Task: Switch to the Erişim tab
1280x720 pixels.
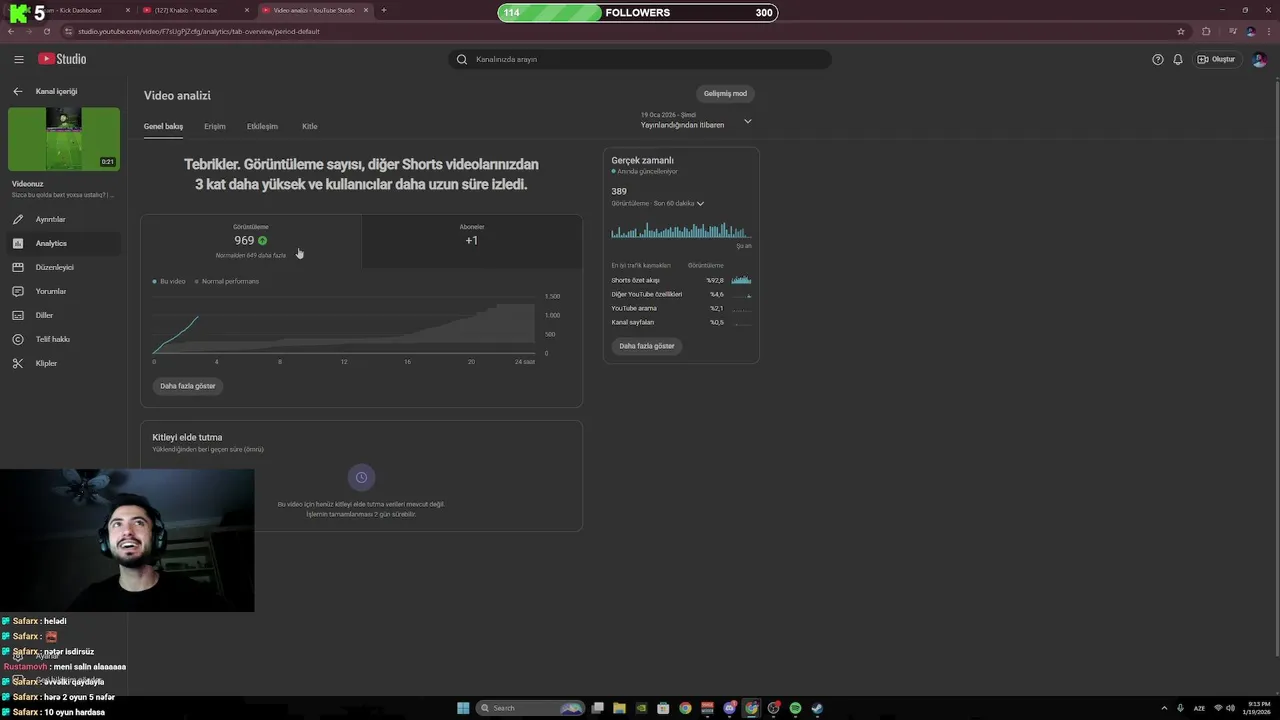Action: [x=215, y=126]
